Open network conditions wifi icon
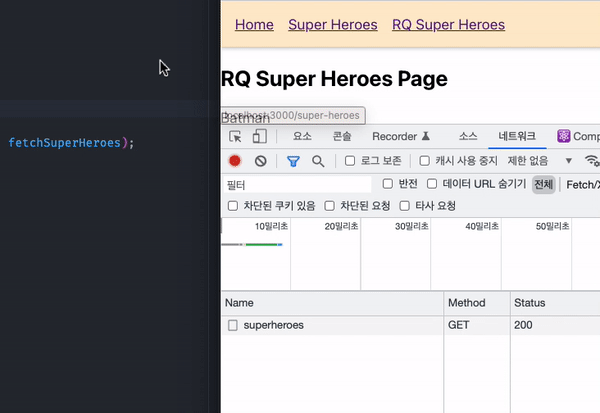The width and height of the screenshot is (600, 413). pyautogui.click(x=592, y=161)
